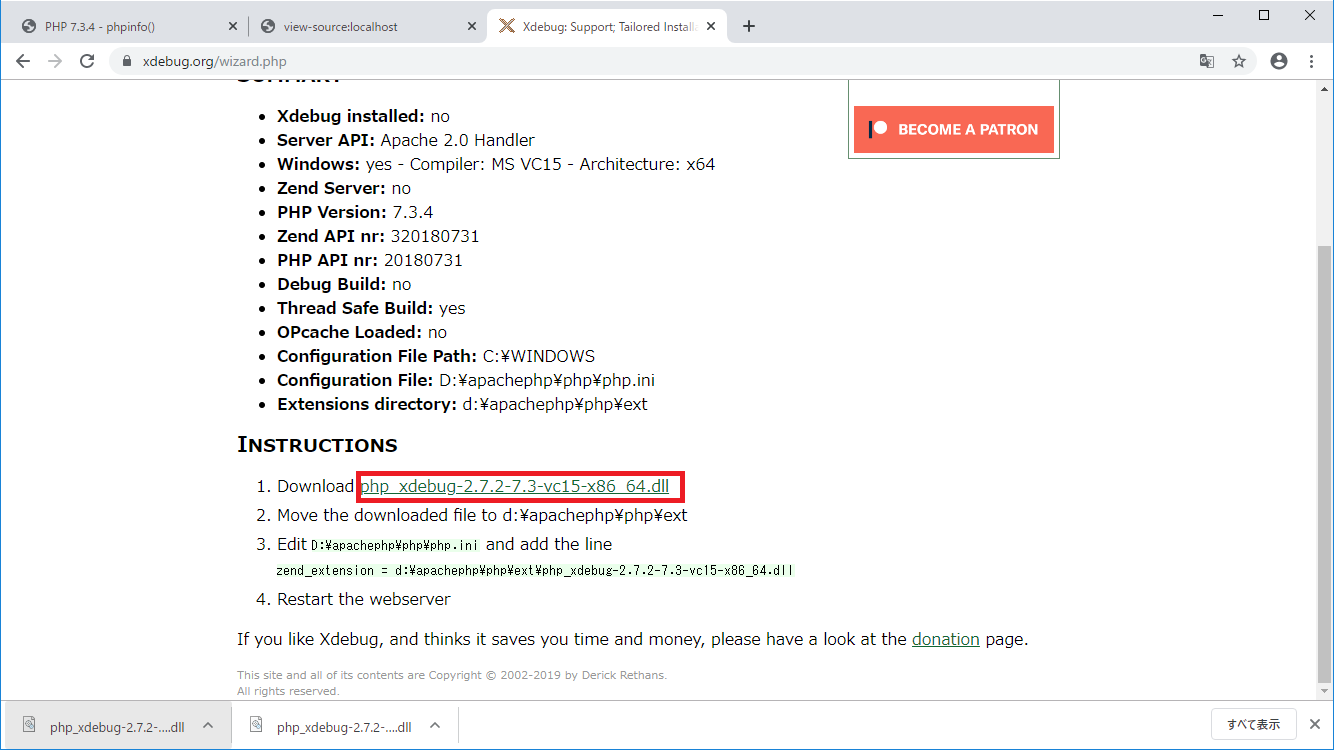Click 'Server API: Apache 2.0 Handler' item
This screenshot has width=1334, height=750.
(406, 140)
